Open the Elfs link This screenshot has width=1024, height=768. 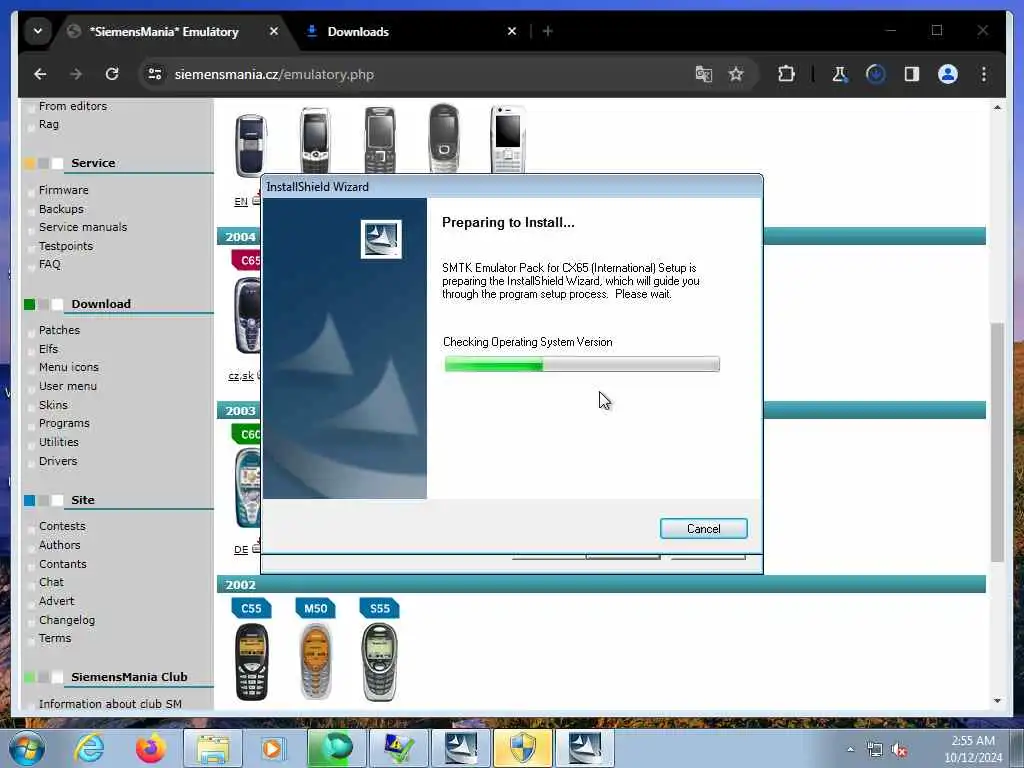[x=48, y=349]
